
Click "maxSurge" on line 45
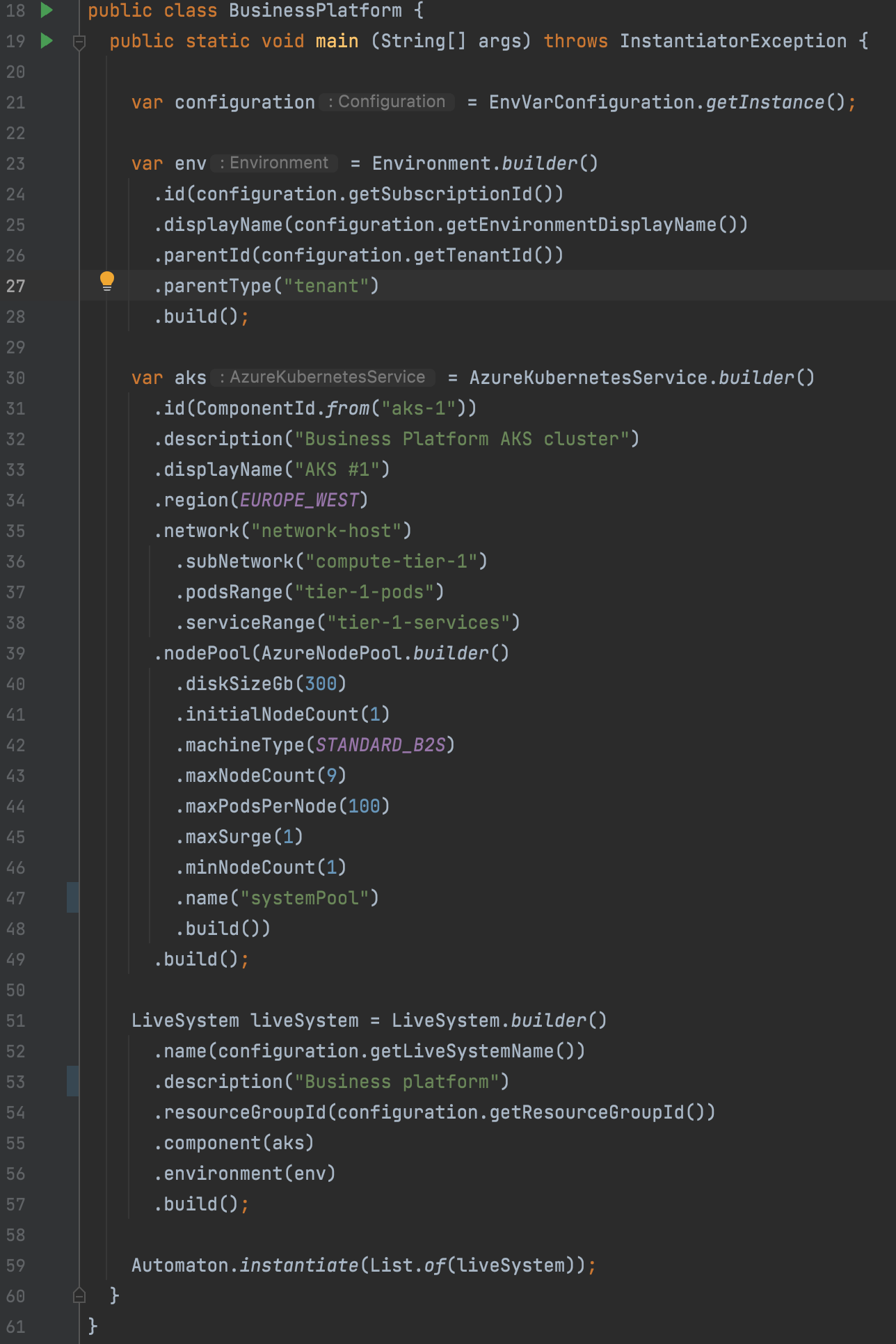click(x=229, y=837)
